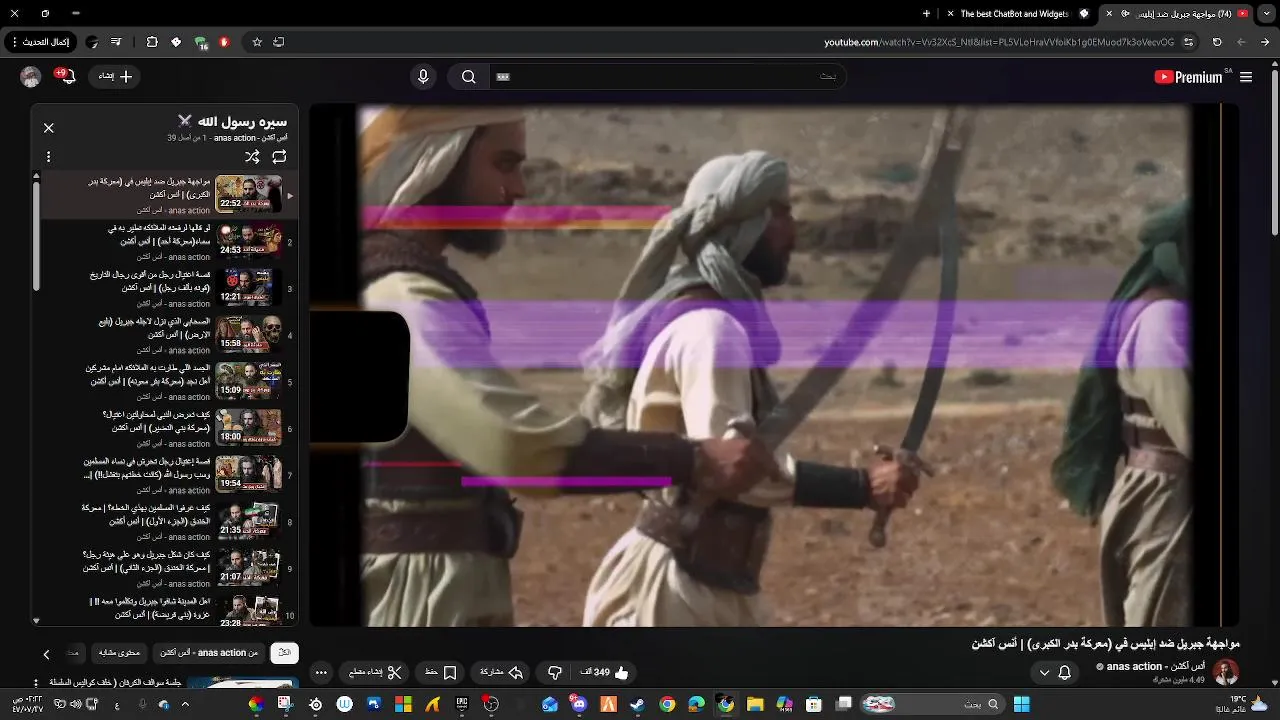The width and height of the screenshot is (1280, 720).
Task: Open YouTube notifications bell with 9+ badge
Action: 66,77
